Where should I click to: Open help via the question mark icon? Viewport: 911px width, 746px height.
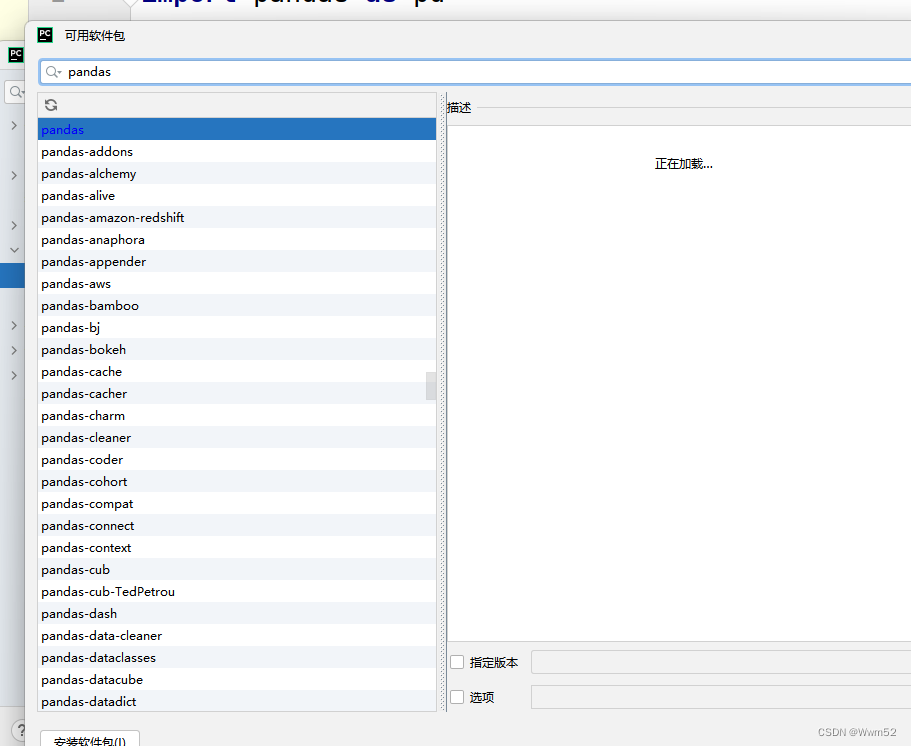coord(19,729)
